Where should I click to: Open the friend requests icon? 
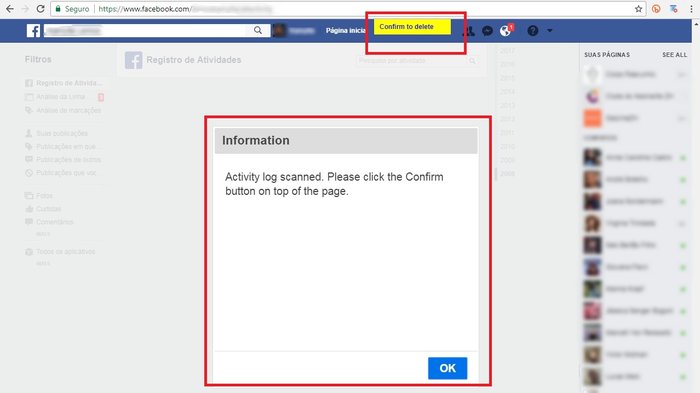(468, 31)
